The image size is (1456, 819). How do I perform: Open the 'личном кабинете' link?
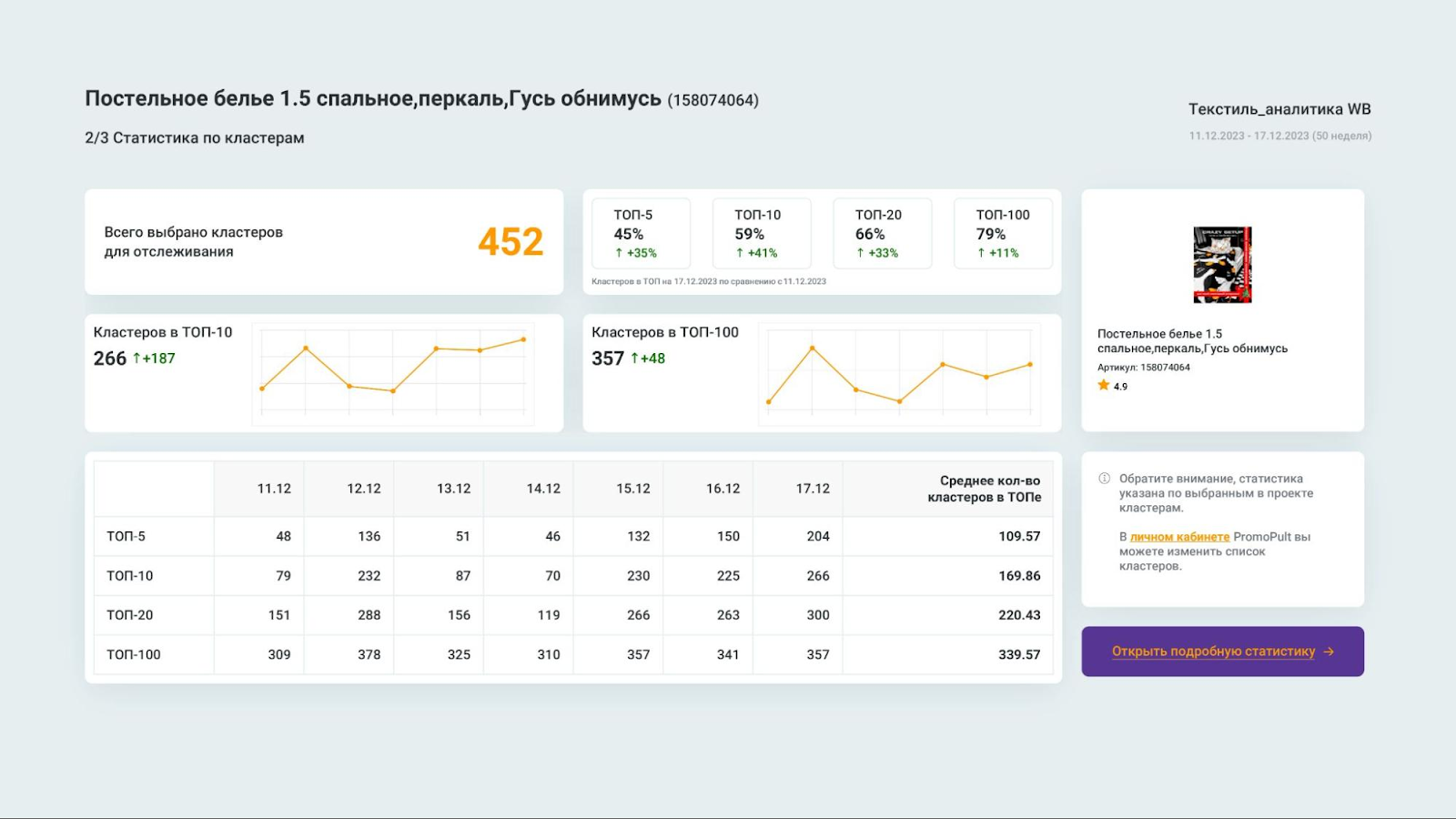tap(1179, 537)
